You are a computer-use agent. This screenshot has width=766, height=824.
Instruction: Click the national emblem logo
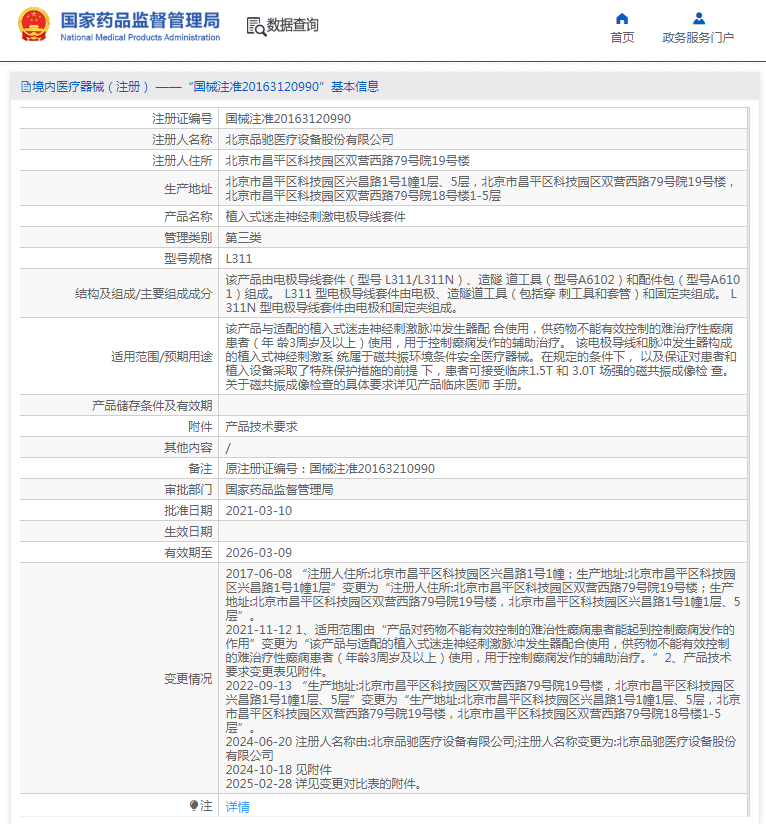34,25
